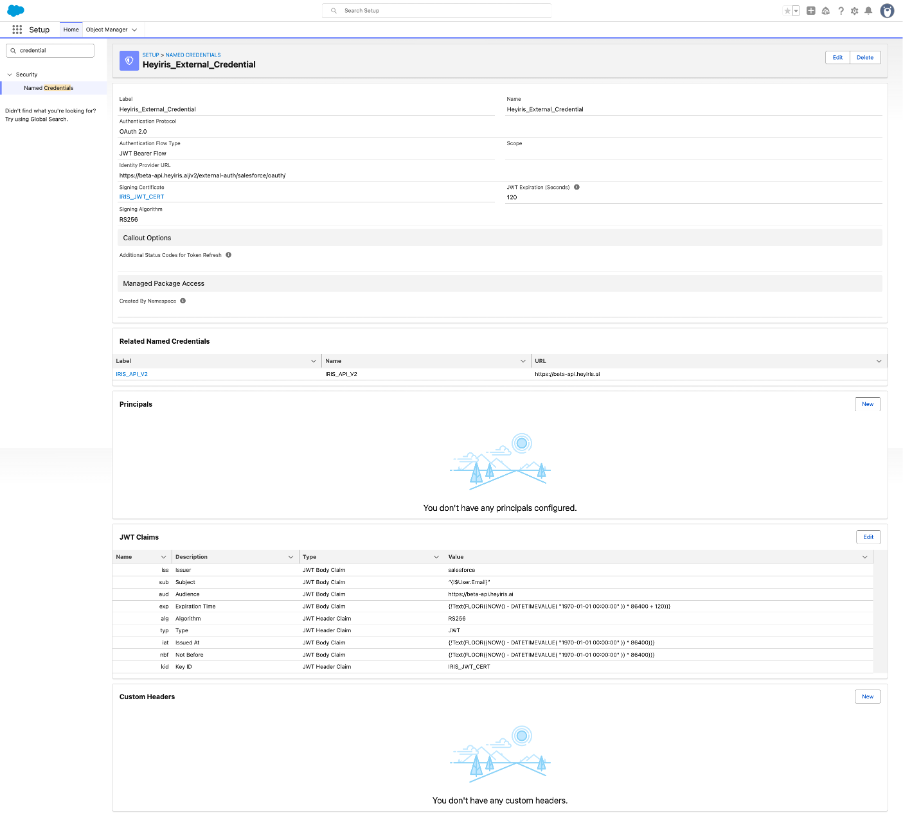Click the Quick Find box containing 'credential'

[x=50, y=51]
